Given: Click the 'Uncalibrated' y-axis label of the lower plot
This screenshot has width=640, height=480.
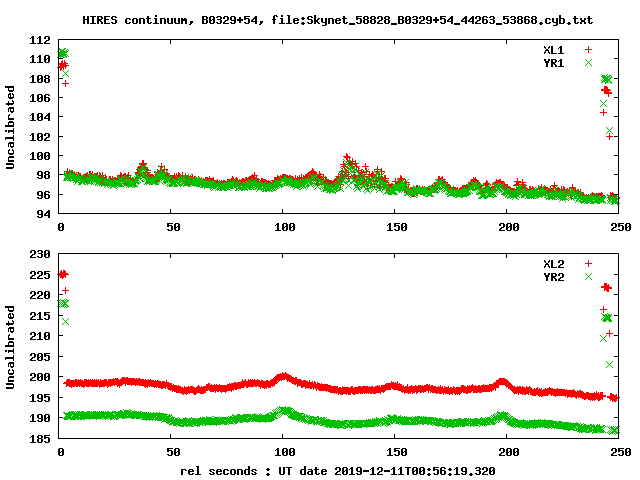Looking at the screenshot, I should [x=10, y=347].
